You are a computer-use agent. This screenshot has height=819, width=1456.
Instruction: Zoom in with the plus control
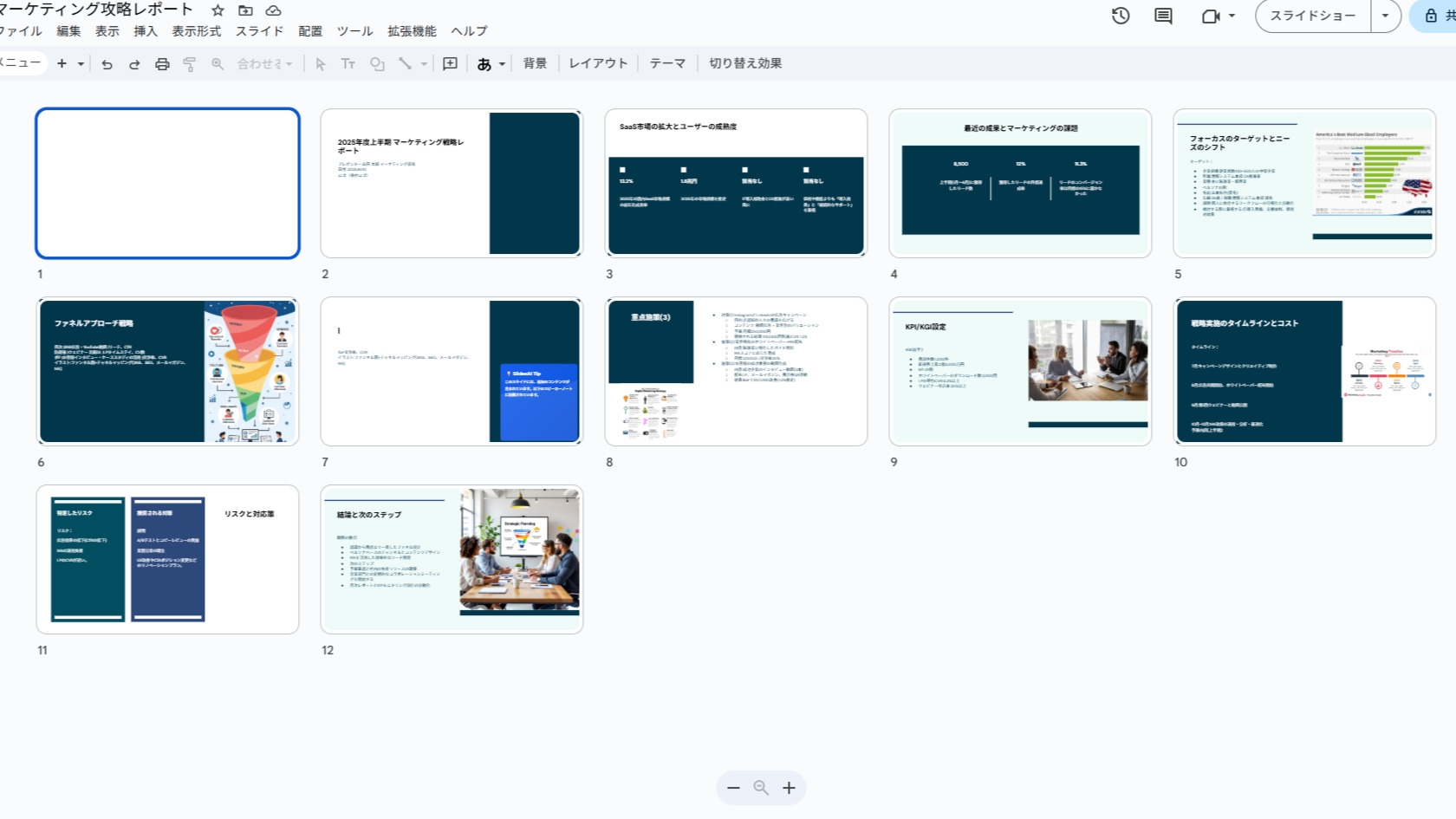[x=789, y=788]
